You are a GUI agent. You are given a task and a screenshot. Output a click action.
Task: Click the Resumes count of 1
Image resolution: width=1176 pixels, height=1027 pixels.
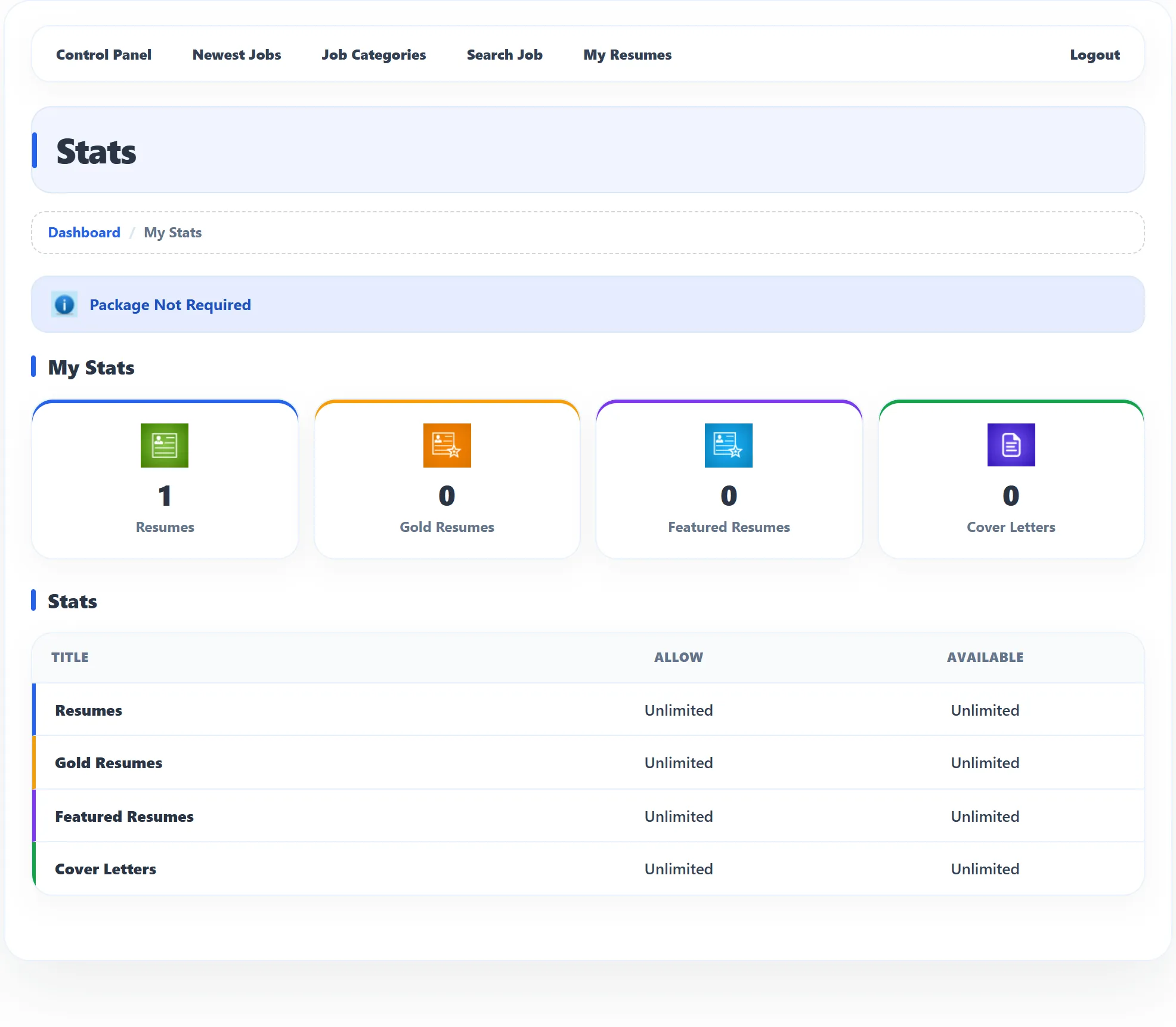tap(165, 496)
